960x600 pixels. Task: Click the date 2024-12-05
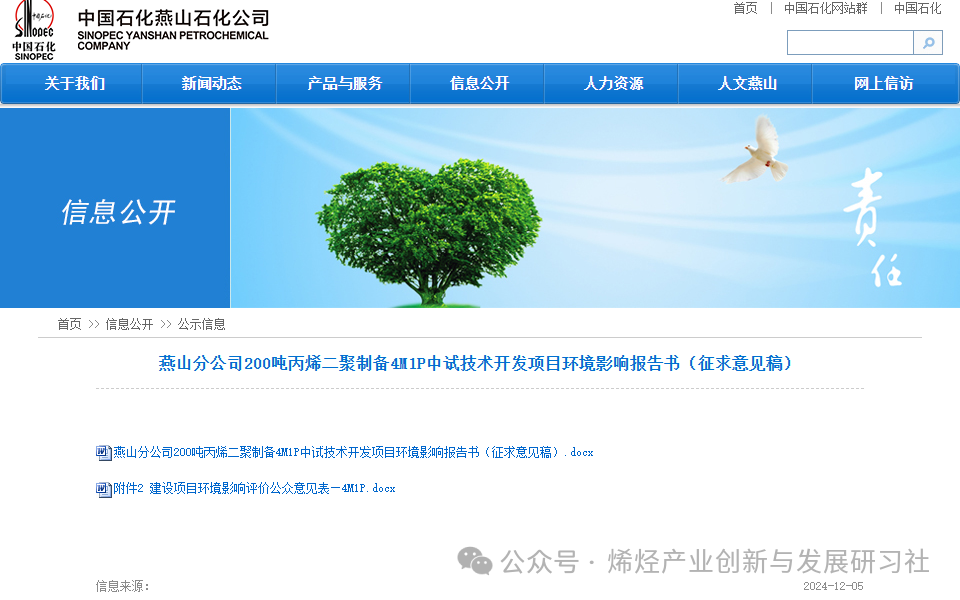click(833, 587)
